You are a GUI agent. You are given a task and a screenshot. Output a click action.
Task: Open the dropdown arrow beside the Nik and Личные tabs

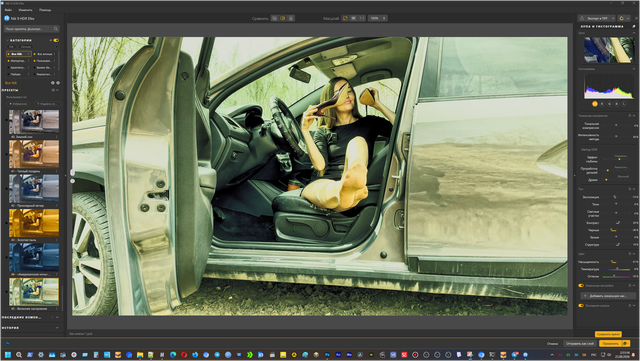coord(56,47)
